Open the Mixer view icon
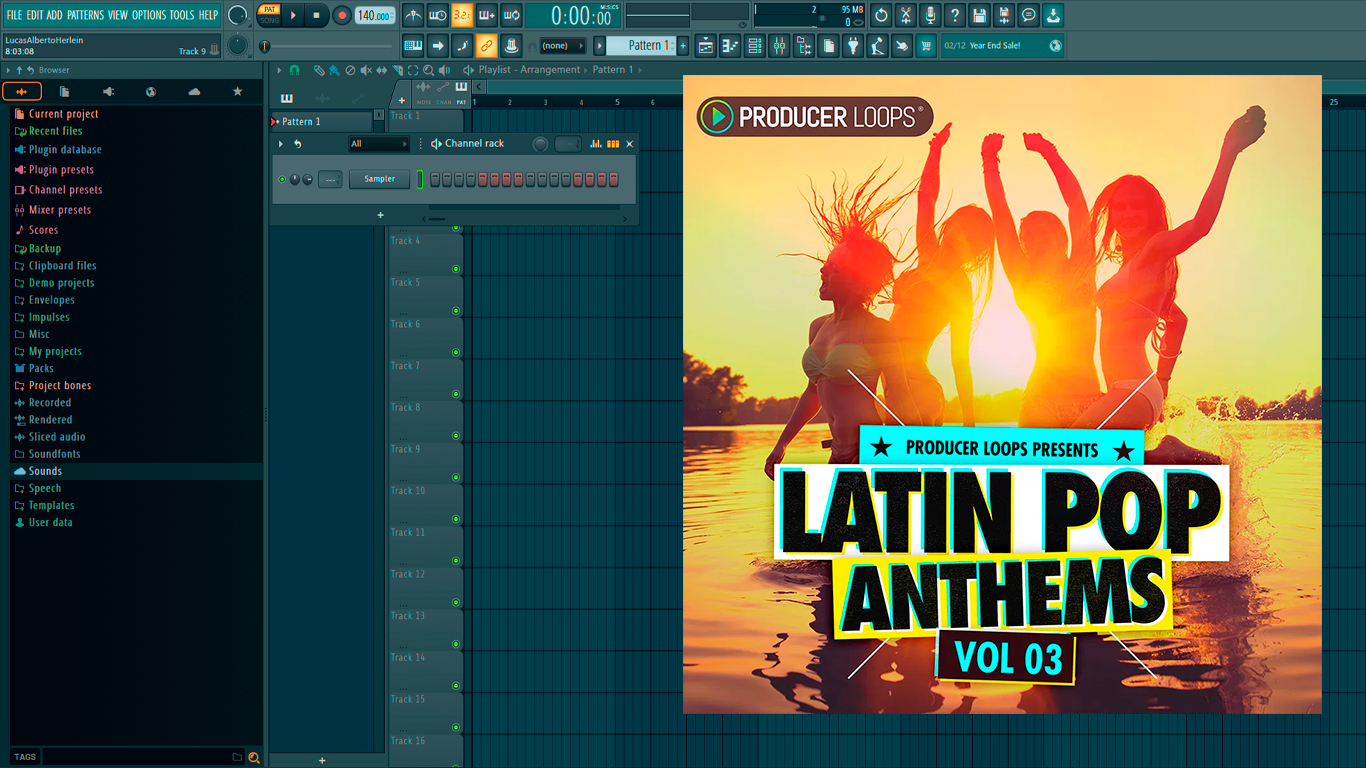 (779, 45)
